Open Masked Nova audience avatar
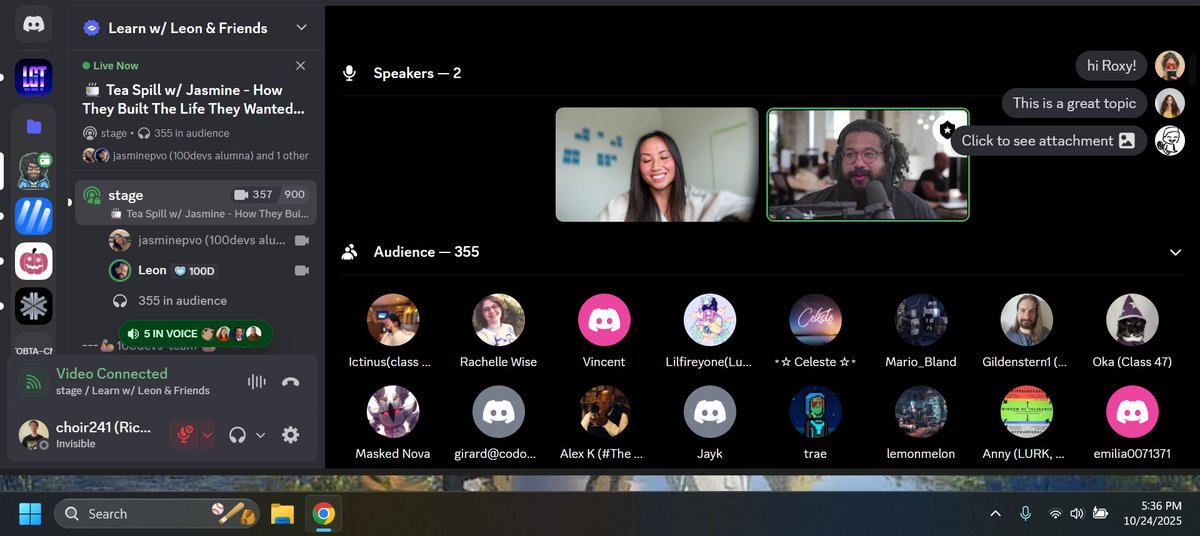 pyautogui.click(x=393, y=412)
